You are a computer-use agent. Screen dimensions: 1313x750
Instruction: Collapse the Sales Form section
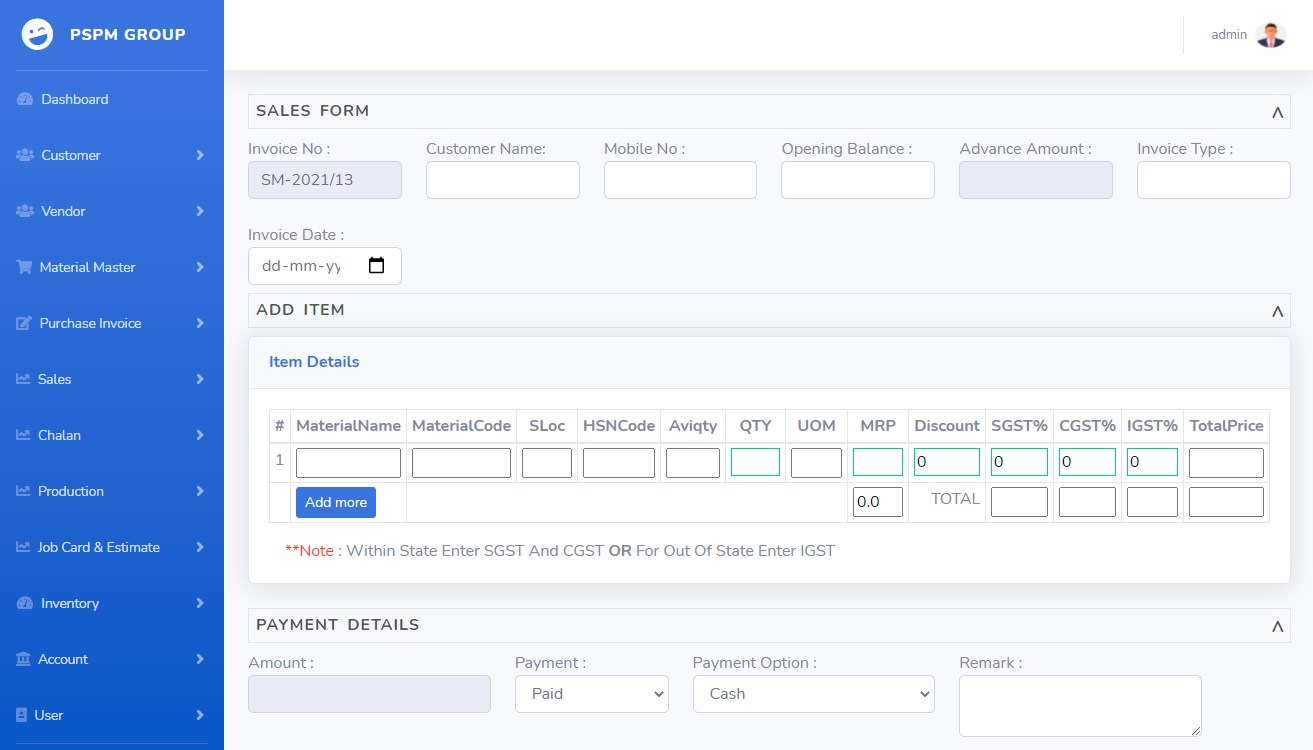[x=1277, y=112]
